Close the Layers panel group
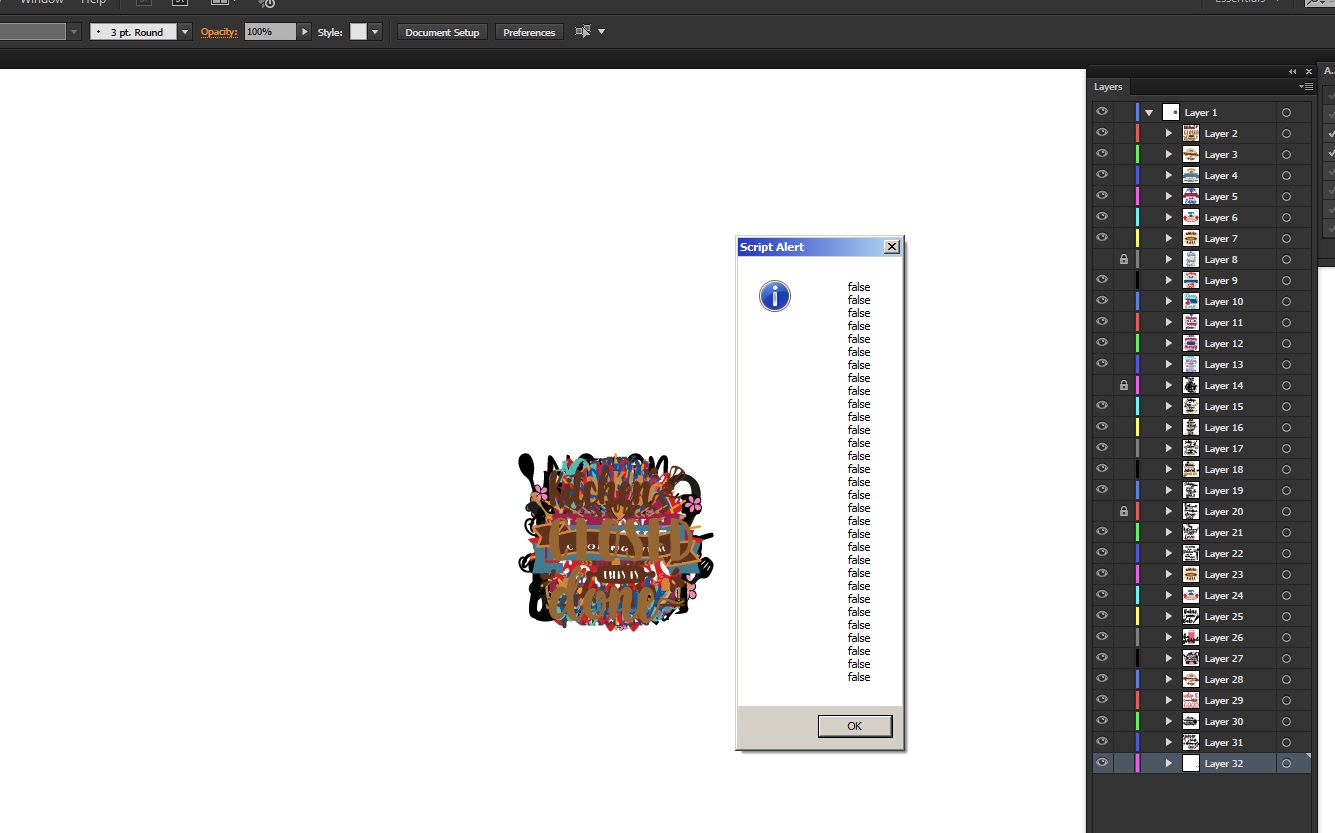Screen dimensions: 1335x833 pos(1309,72)
